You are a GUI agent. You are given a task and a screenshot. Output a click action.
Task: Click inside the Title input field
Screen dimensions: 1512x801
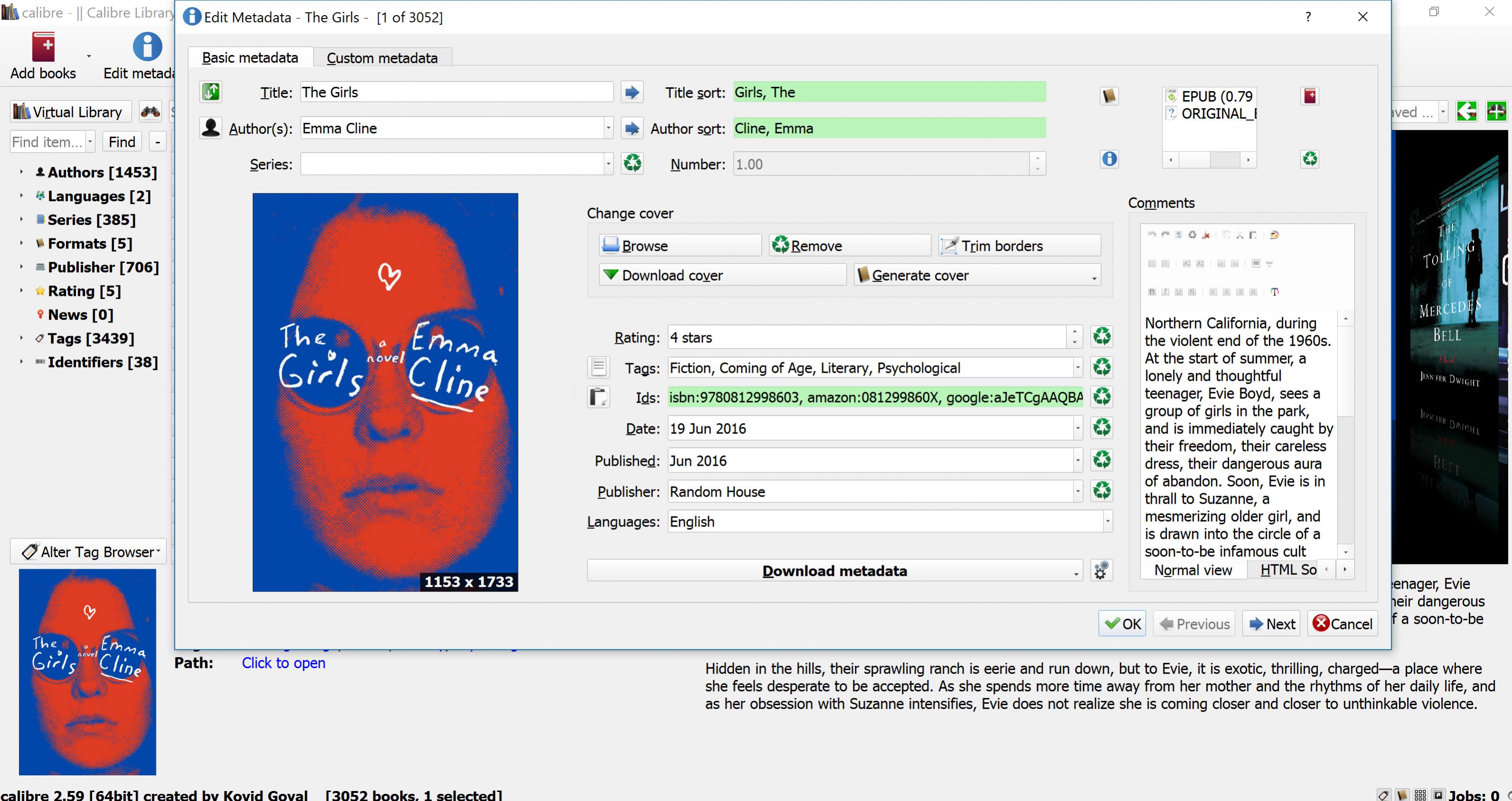[456, 92]
